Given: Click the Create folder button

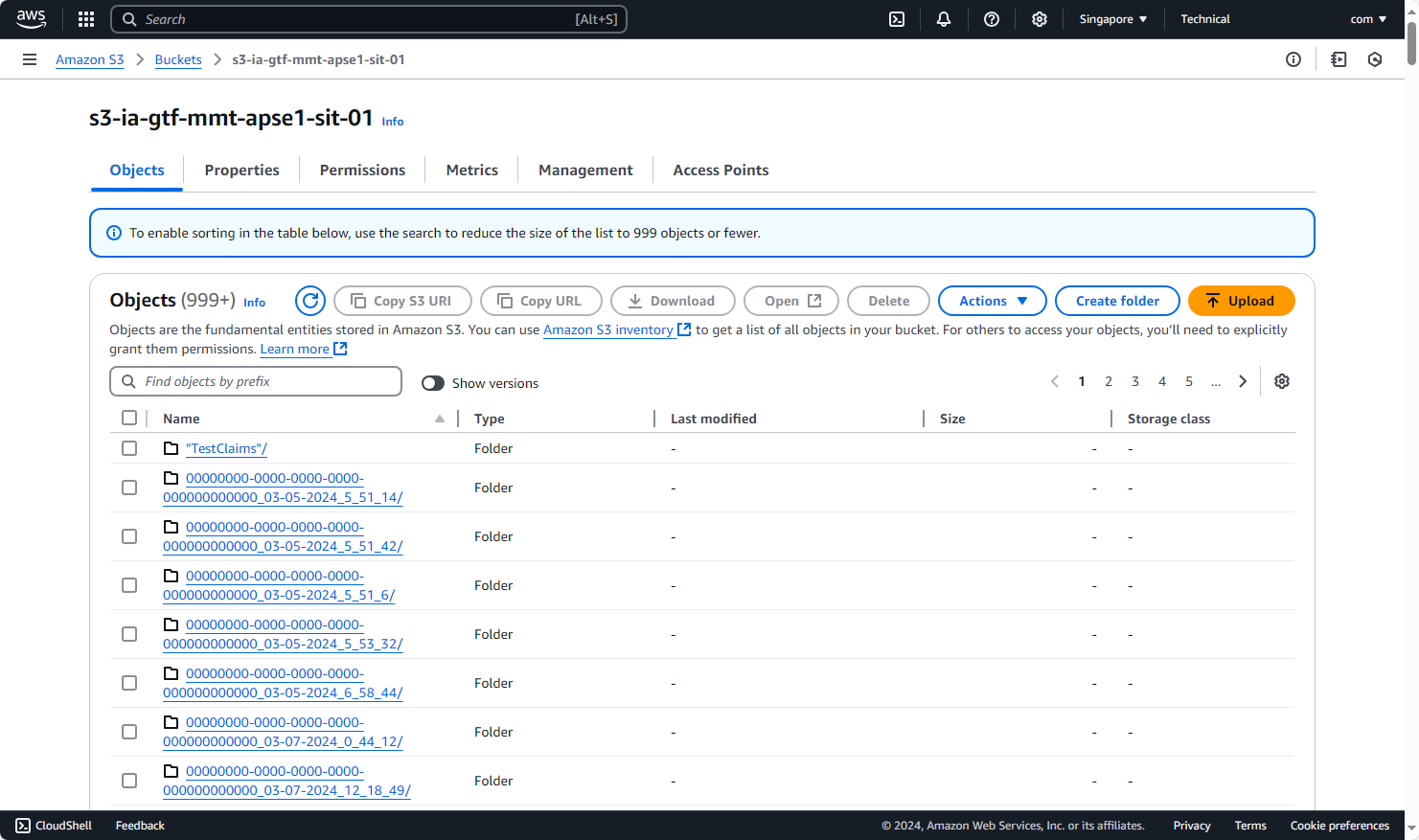Looking at the screenshot, I should [1117, 301].
